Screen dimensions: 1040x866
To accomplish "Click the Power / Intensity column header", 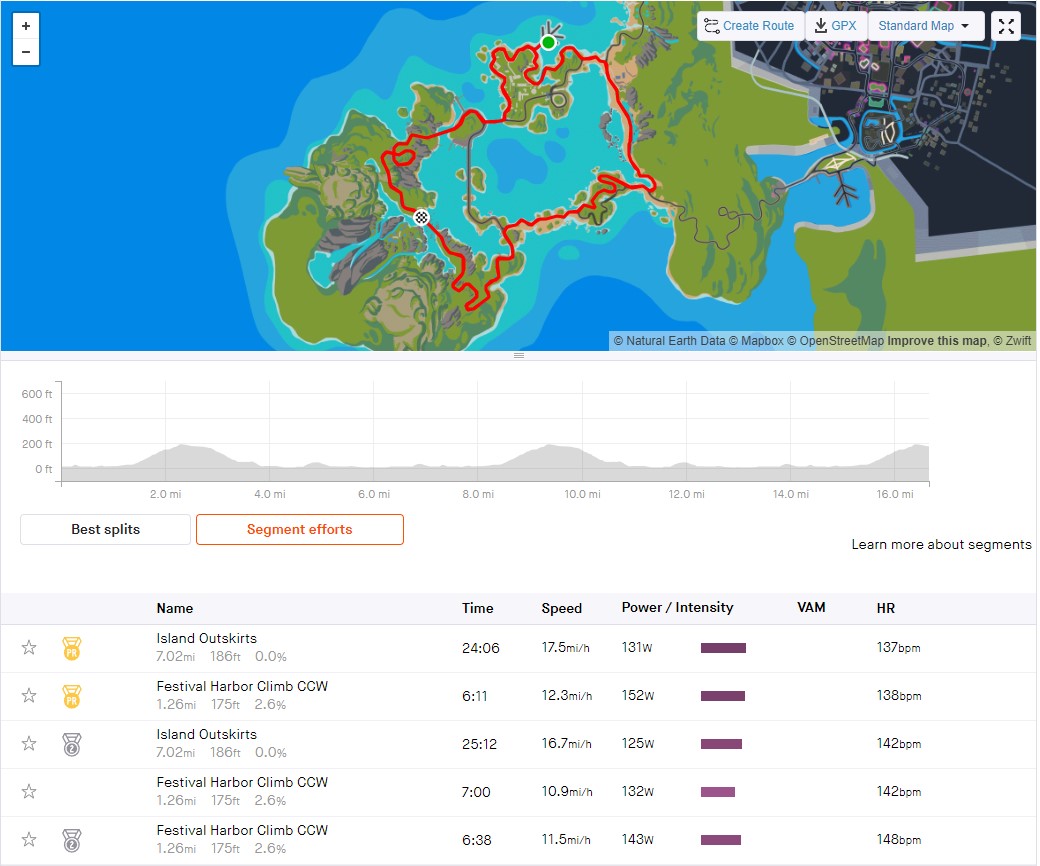I will 679,609.
